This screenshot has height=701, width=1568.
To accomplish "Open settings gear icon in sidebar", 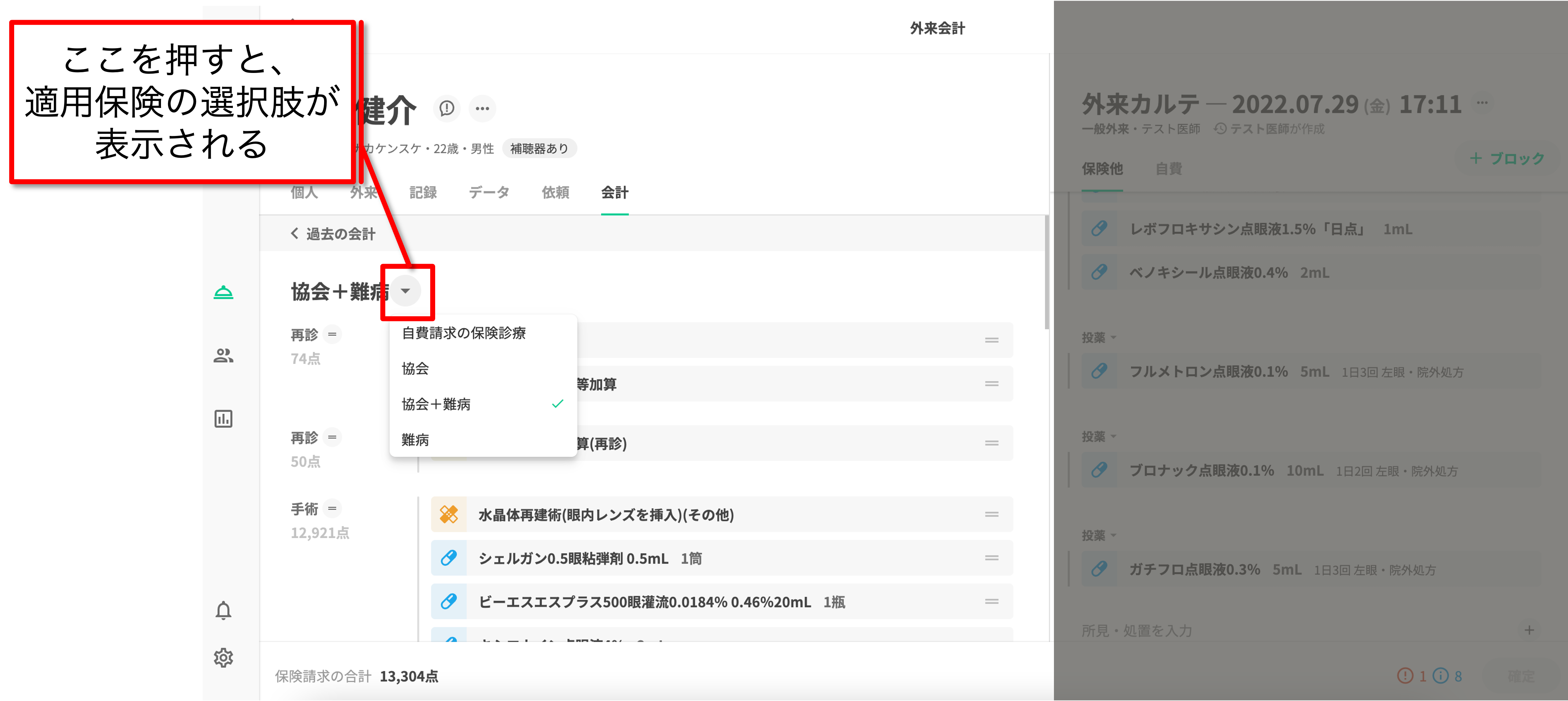I will point(223,658).
